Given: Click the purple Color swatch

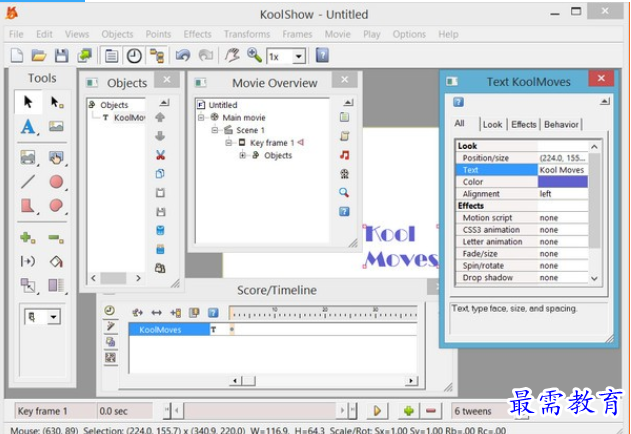Looking at the screenshot, I should [x=563, y=182].
